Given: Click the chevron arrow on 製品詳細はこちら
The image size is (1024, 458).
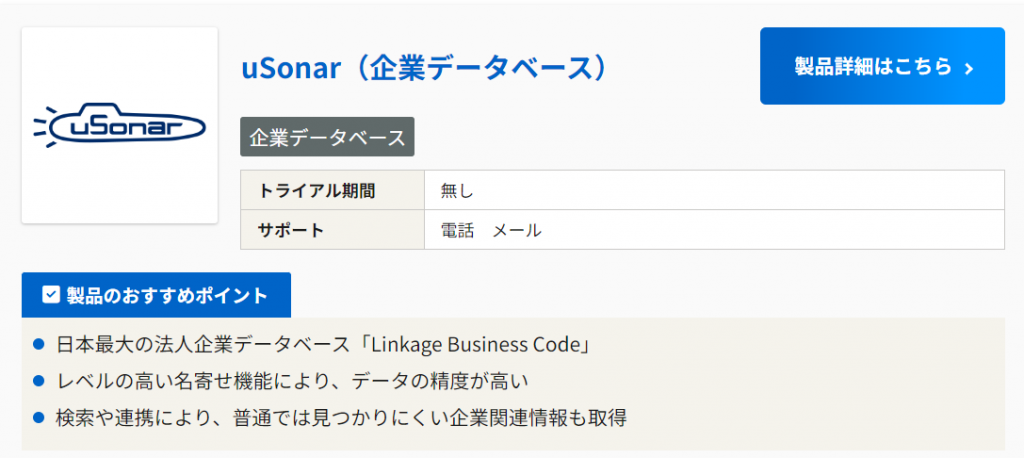Looking at the screenshot, I should 968,67.
